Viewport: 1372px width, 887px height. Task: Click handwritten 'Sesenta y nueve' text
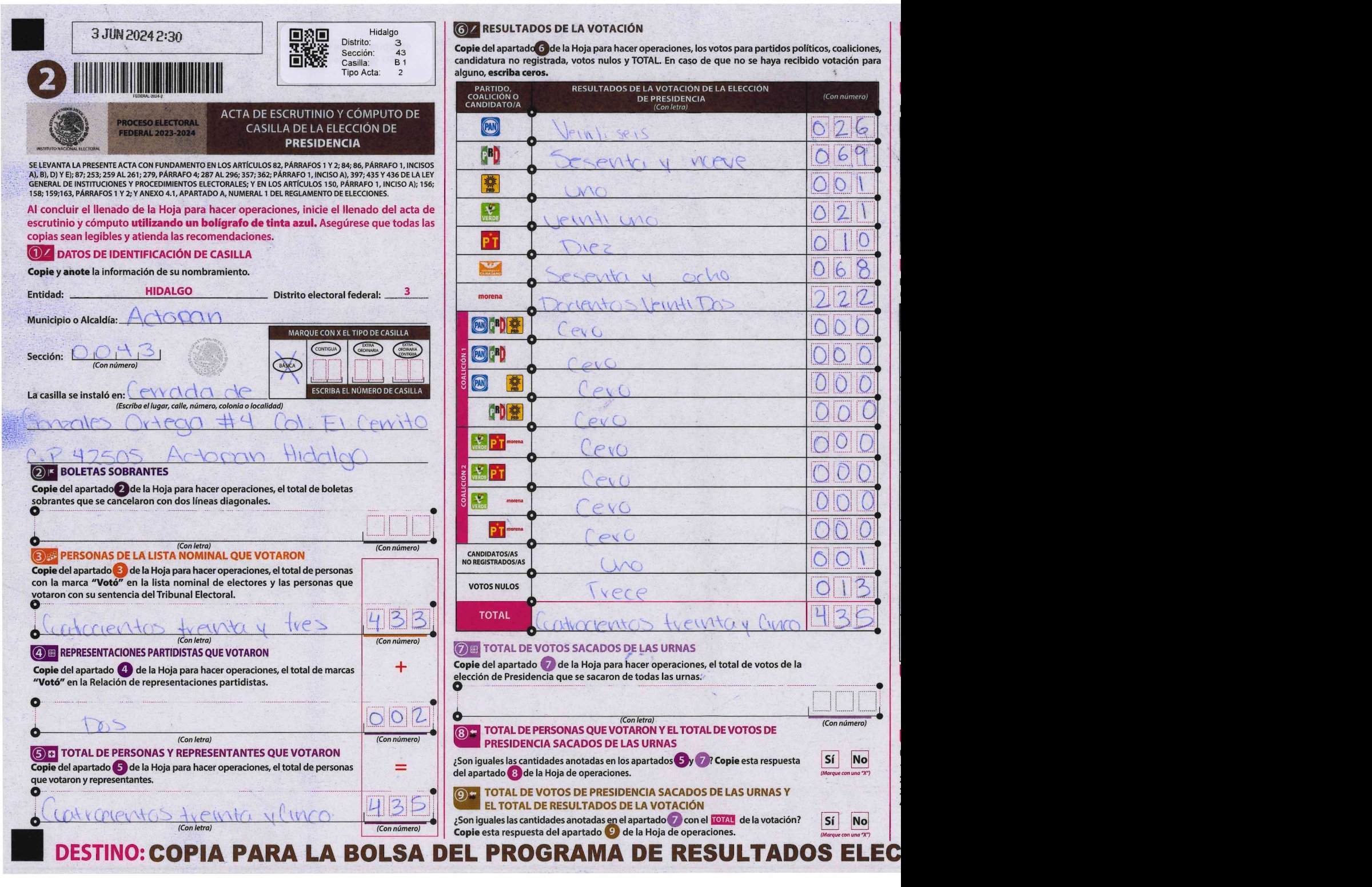(648, 160)
